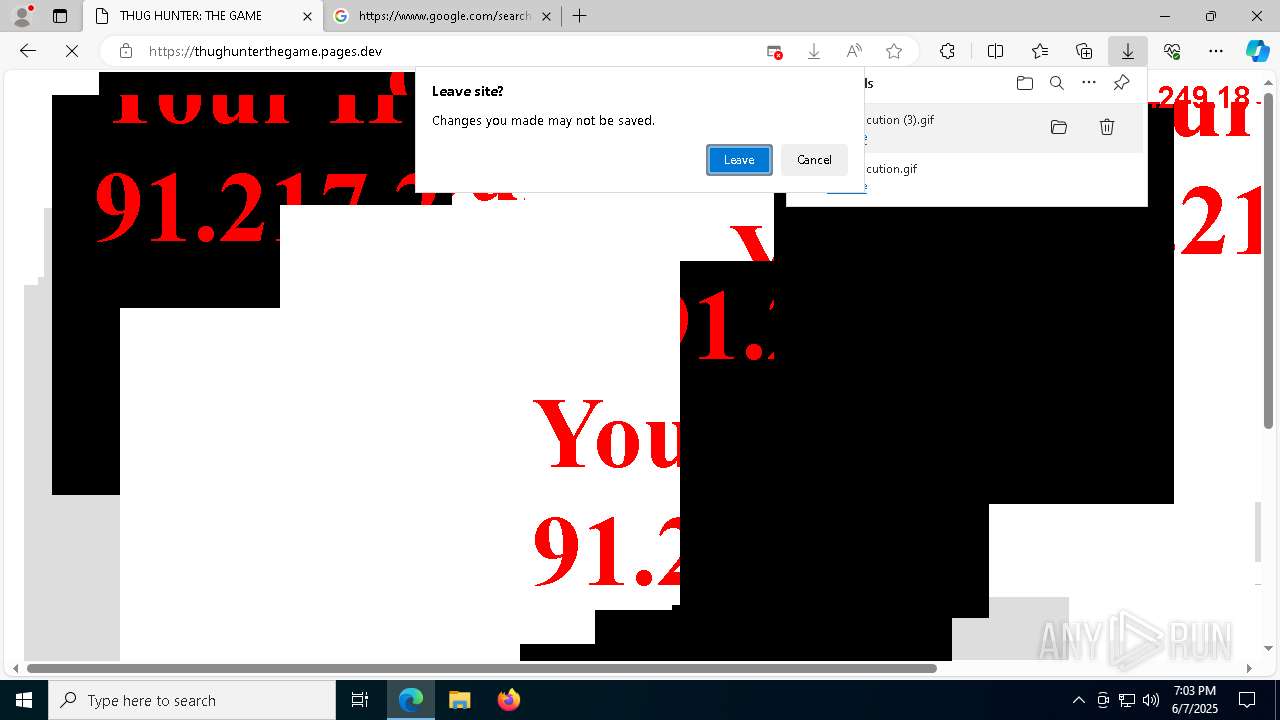Open network settings in tray
Image resolution: width=1280 pixels, height=720 pixels.
tap(1127, 700)
